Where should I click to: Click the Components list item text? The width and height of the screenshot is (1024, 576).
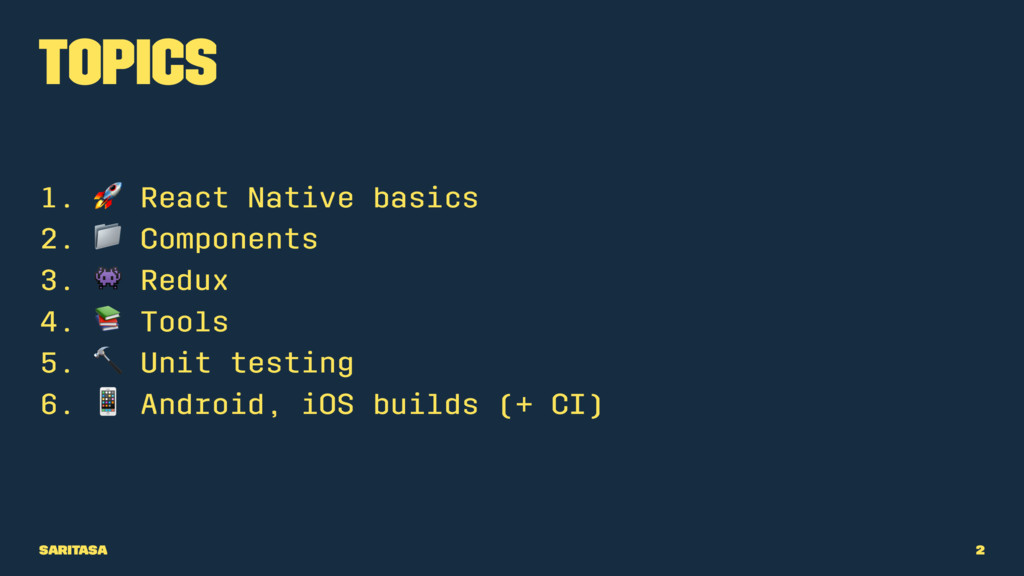tap(229, 239)
